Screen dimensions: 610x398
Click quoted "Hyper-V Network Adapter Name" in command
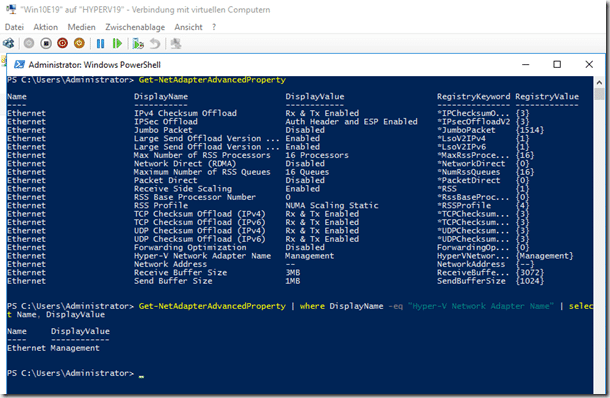point(480,306)
